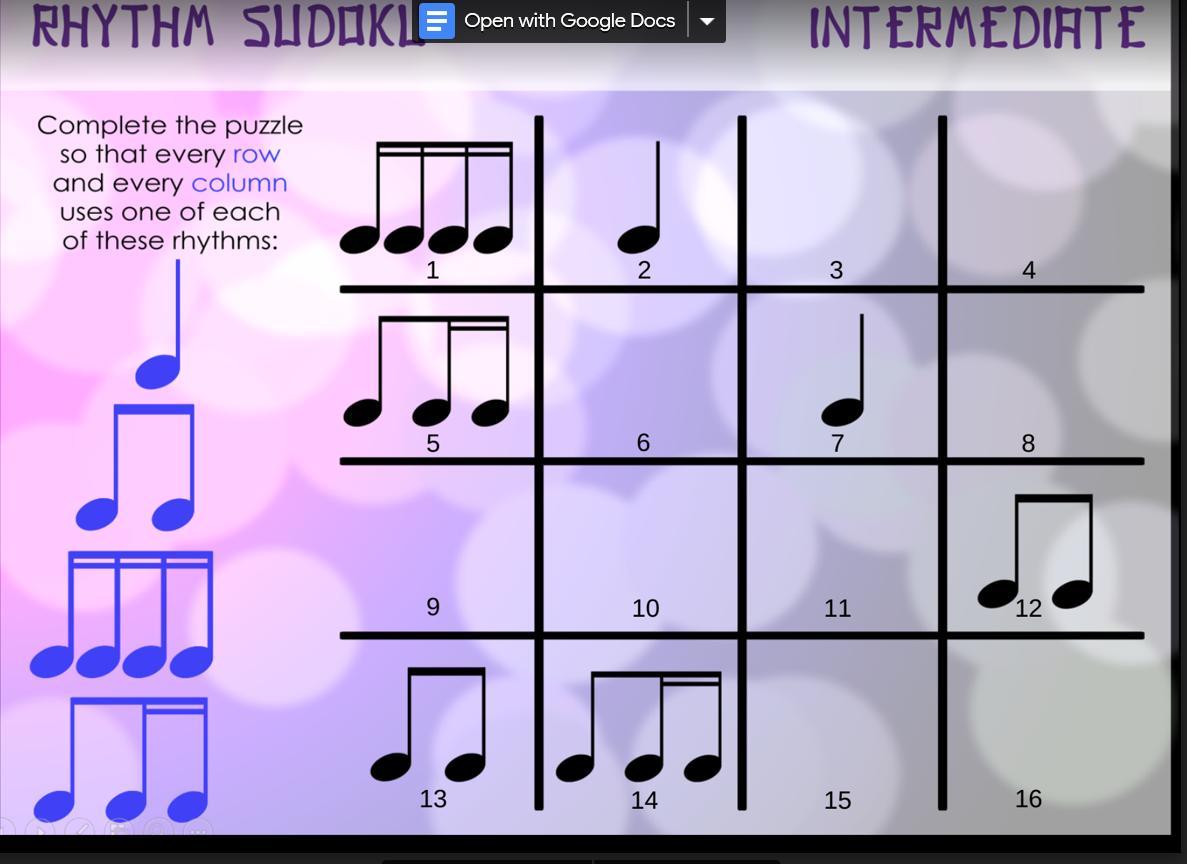Click the sixteenth notes in cell 1
The image size is (1187, 864).
click(426, 198)
